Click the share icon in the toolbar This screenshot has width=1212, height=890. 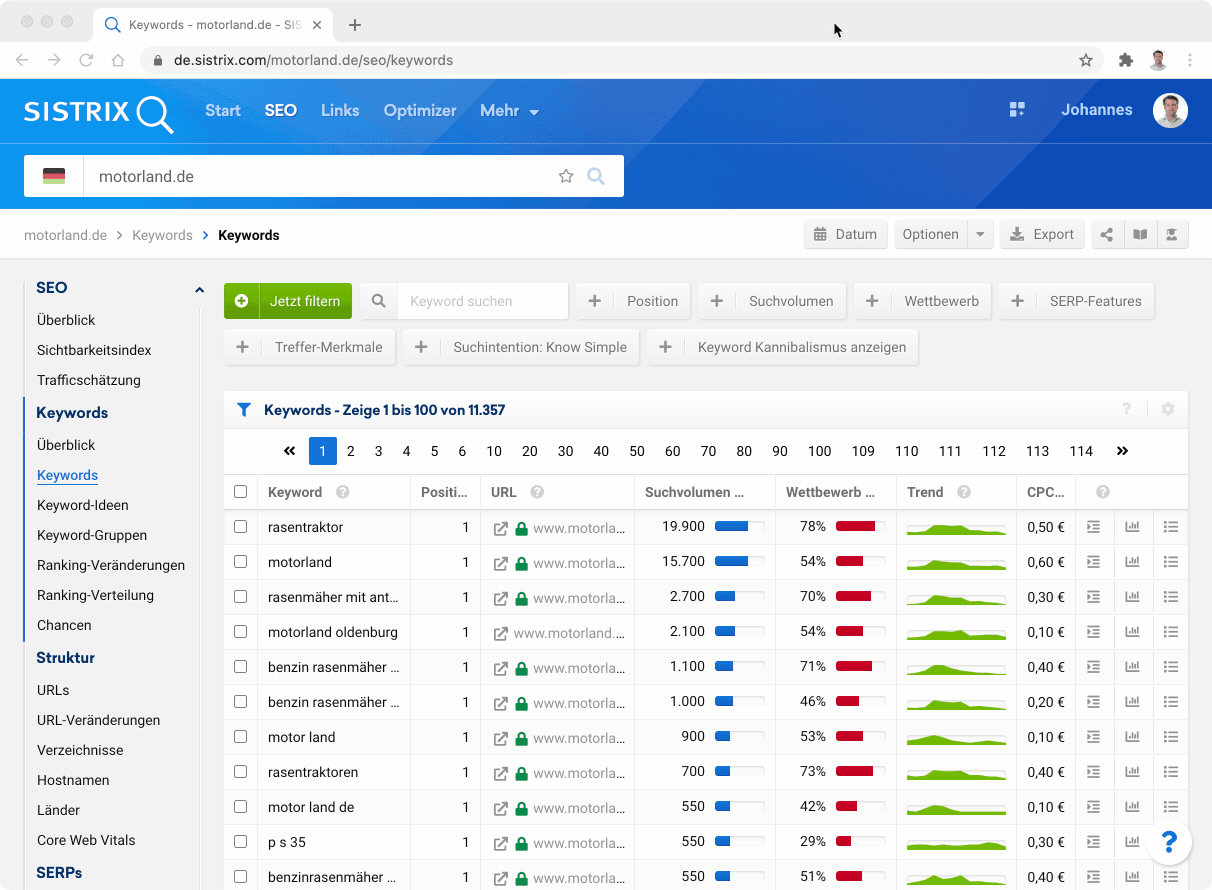click(x=1107, y=235)
